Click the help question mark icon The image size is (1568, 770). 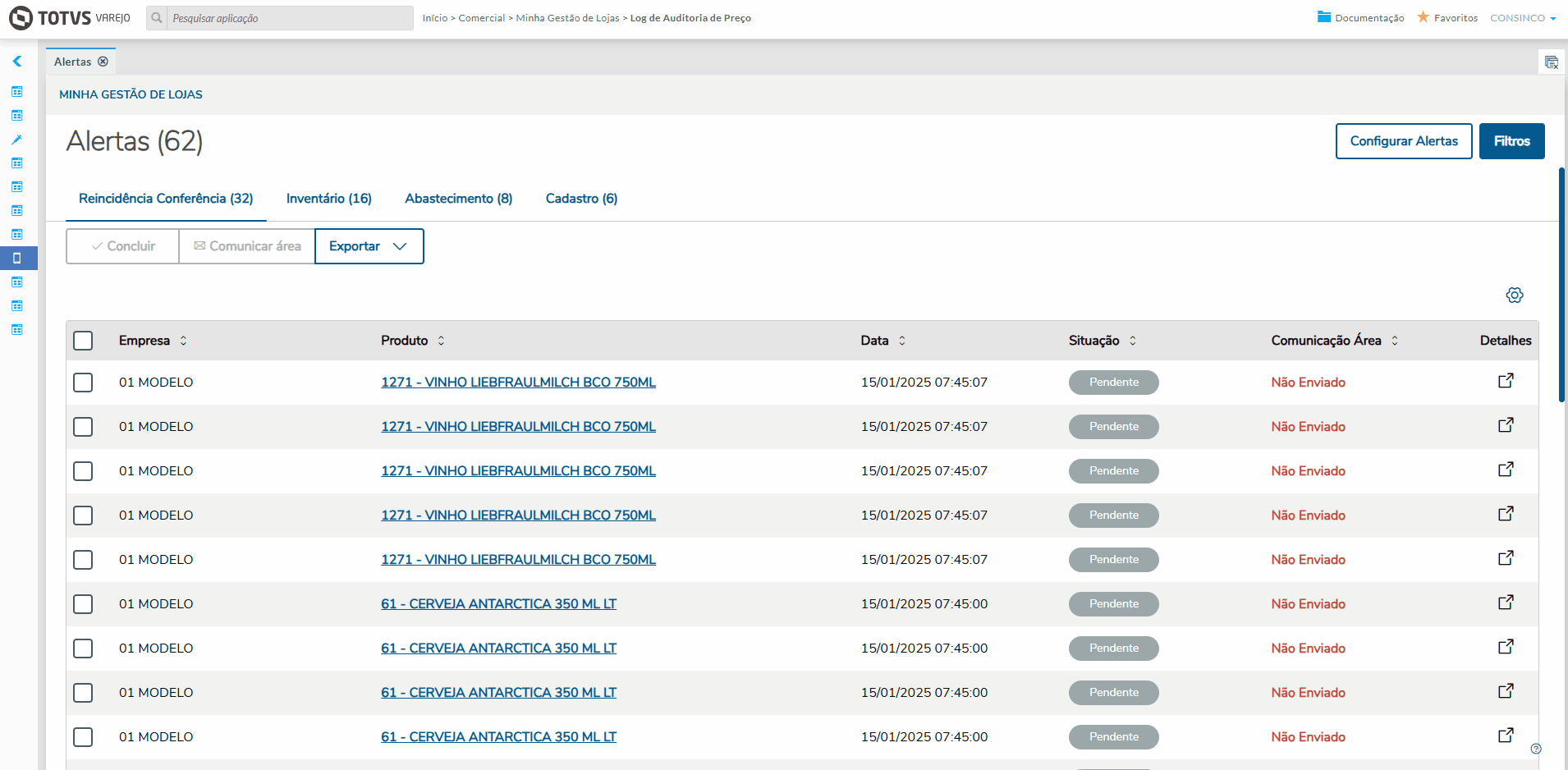point(1536,749)
